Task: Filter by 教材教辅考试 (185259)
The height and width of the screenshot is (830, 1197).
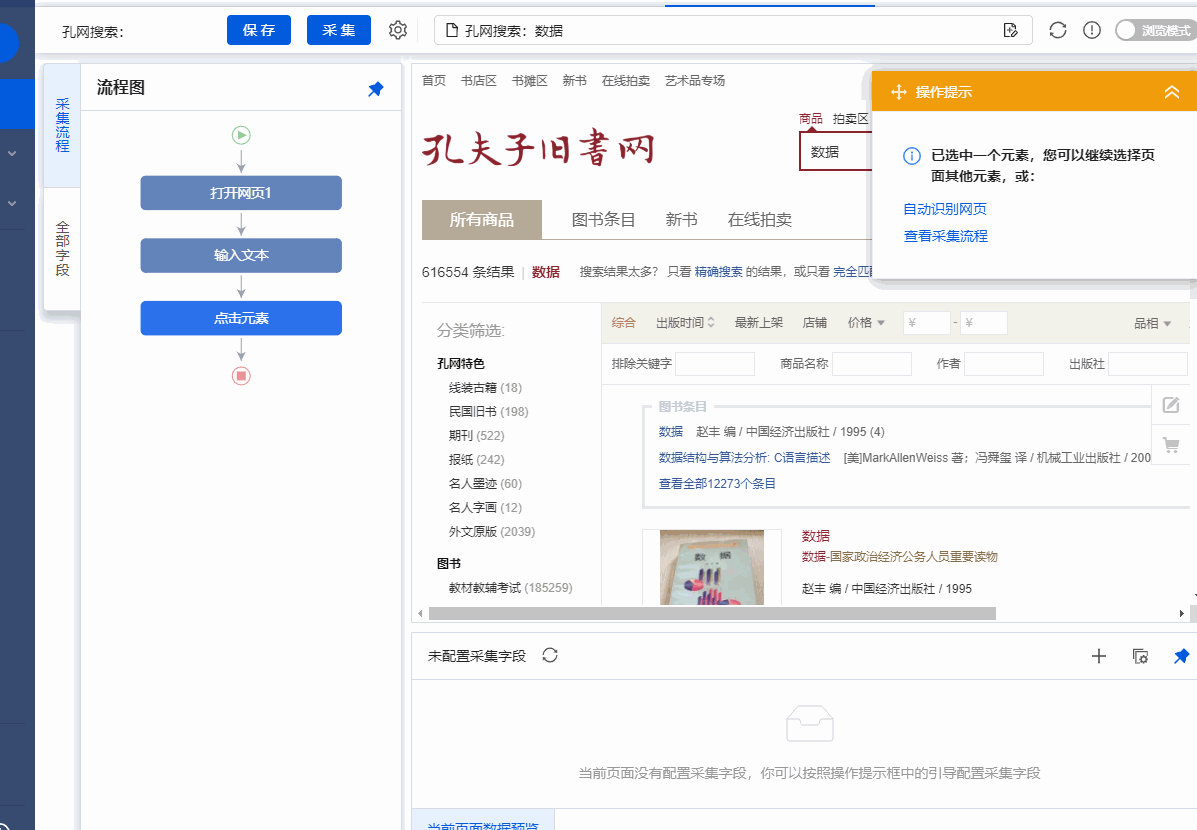Action: tap(510, 588)
